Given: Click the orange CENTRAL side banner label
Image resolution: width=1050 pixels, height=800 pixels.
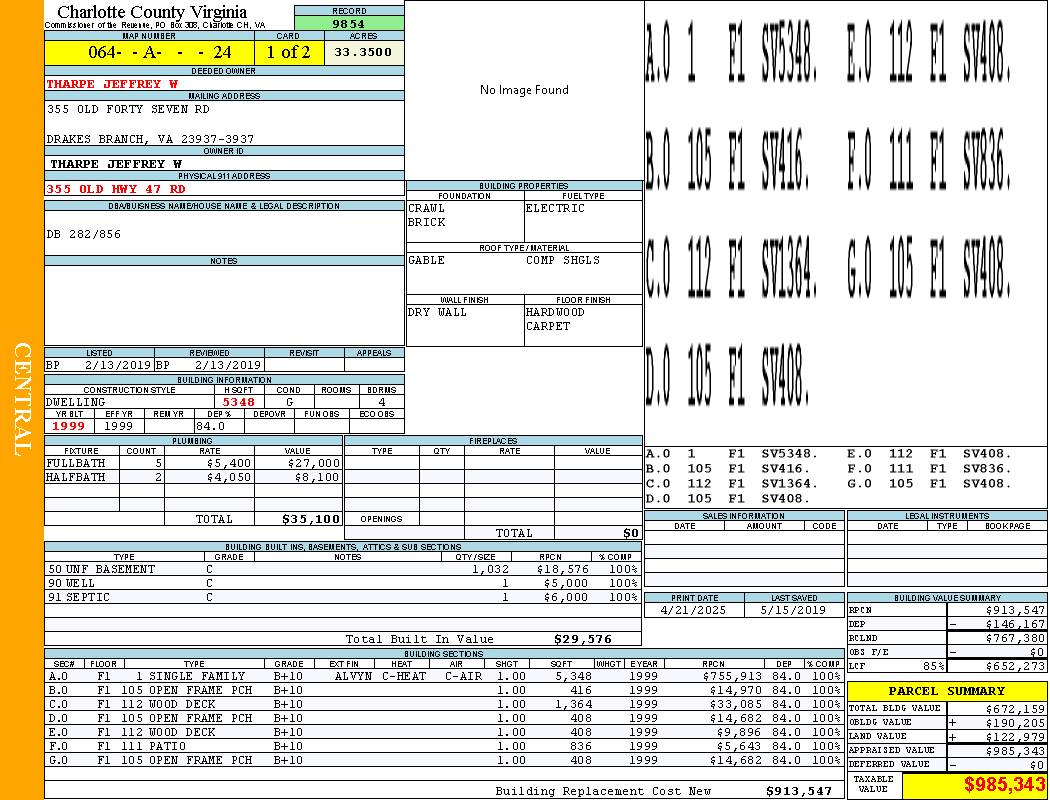Looking at the screenshot, I should pyautogui.click(x=22, y=400).
